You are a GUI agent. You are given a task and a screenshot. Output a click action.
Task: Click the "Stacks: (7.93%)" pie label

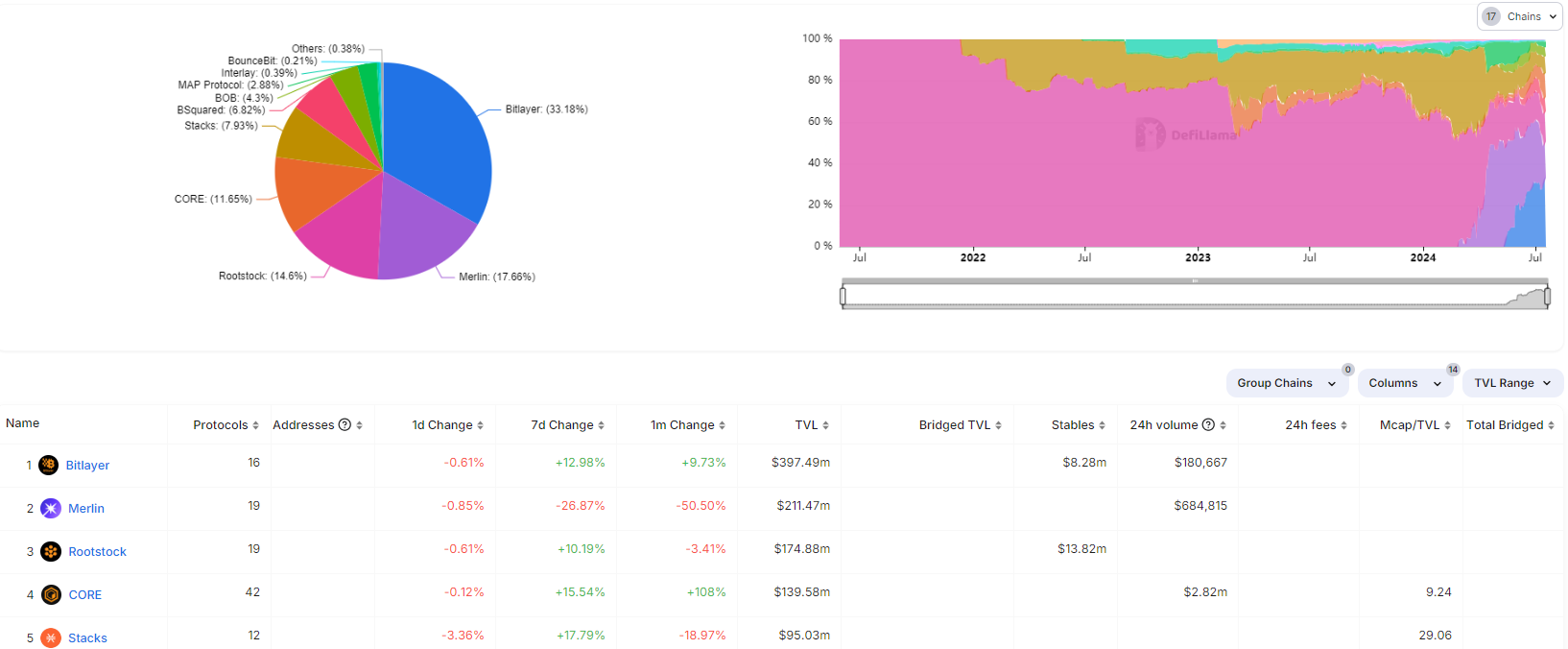click(x=222, y=126)
